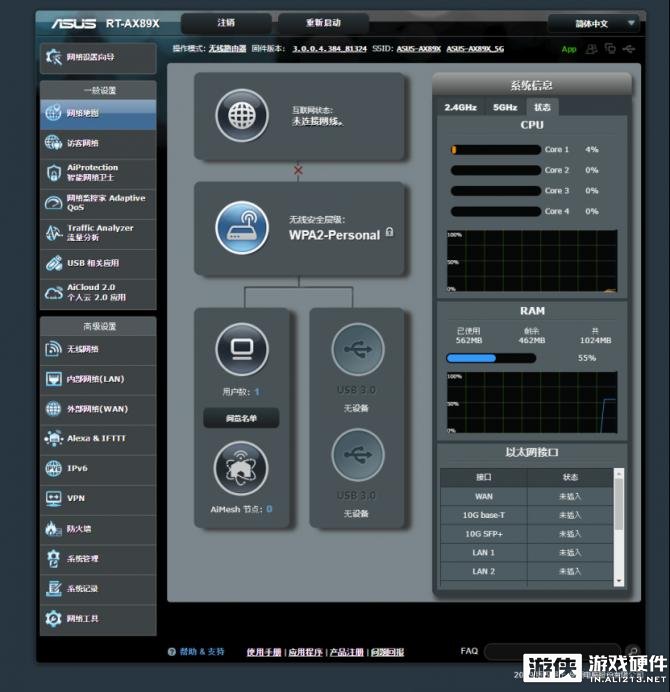Click the upper USB 3.0 icon
The image size is (670, 692).
[358, 349]
